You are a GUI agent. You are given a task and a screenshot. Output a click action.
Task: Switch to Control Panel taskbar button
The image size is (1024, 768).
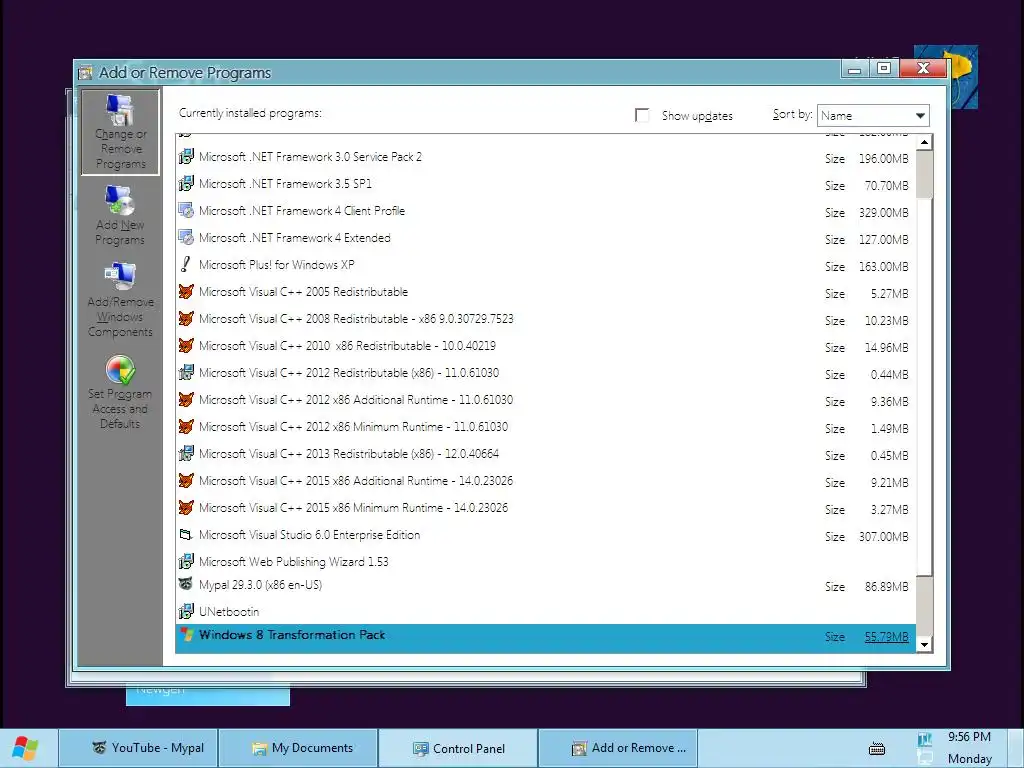pos(458,748)
